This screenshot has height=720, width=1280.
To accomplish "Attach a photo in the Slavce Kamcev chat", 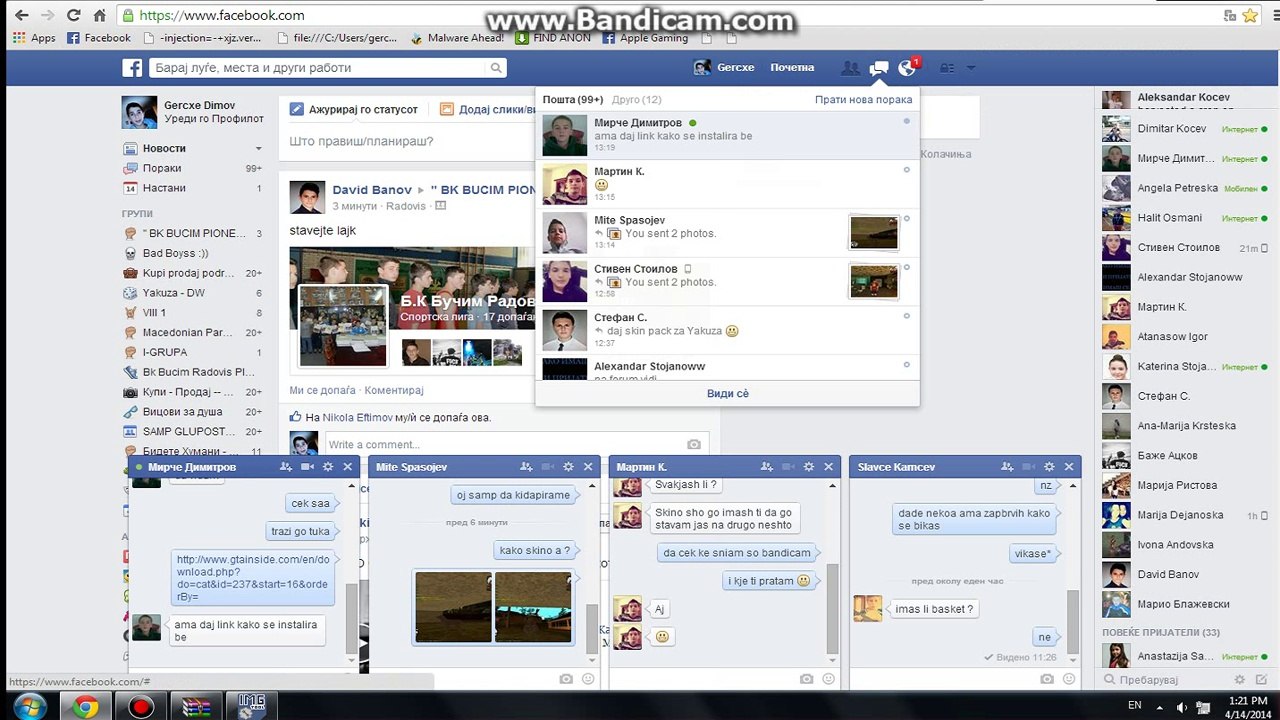I will 1046,679.
